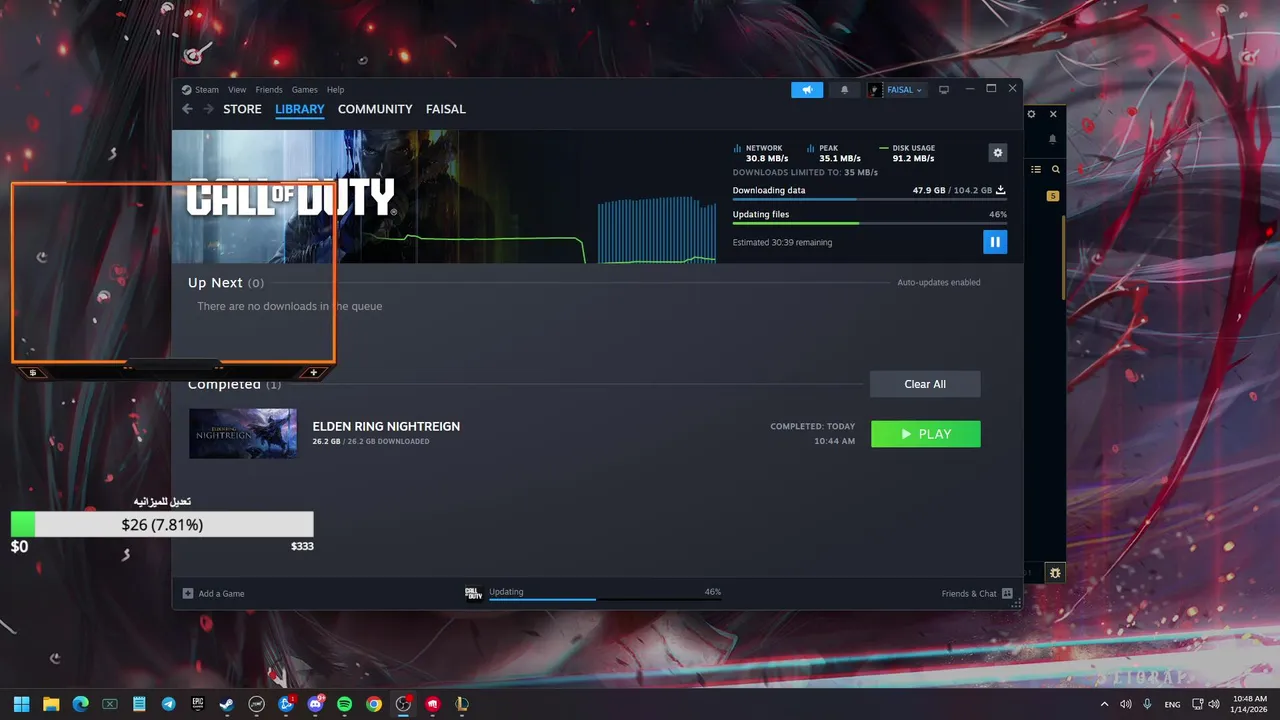The image size is (1280, 720).
Task: Click the bottom Updating progress bar
Action: click(605, 599)
